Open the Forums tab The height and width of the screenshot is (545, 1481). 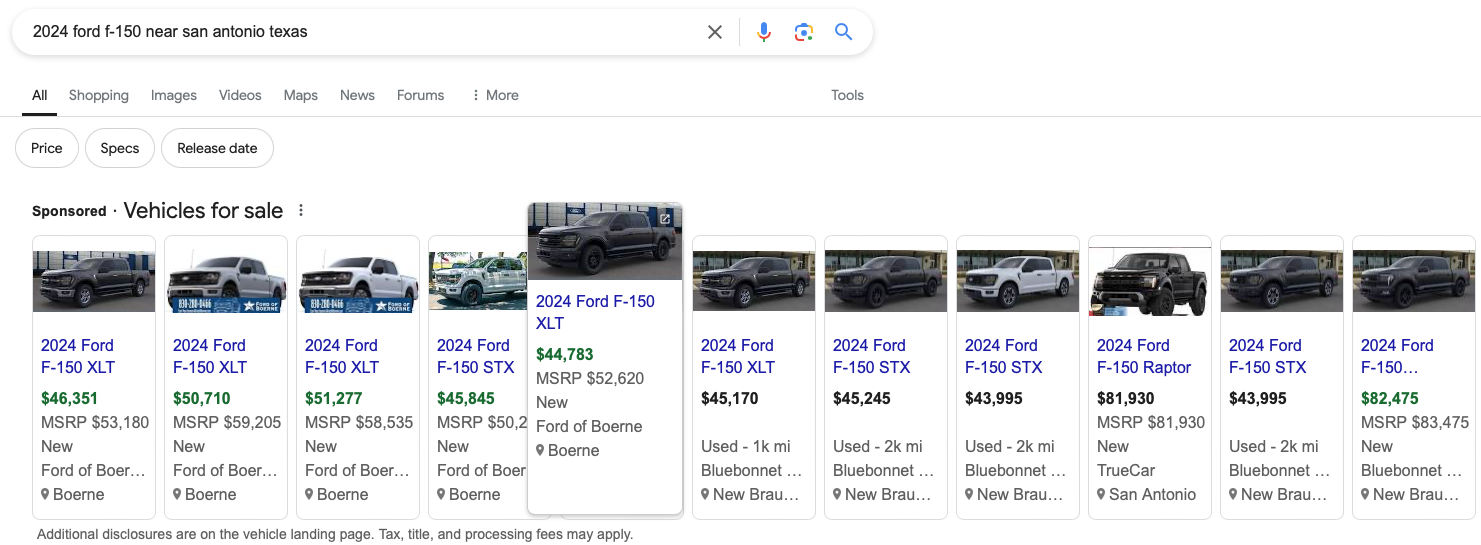(x=420, y=95)
